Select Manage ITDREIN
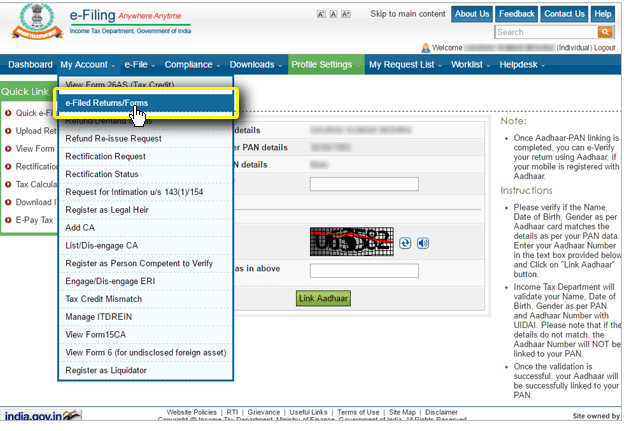 [x=146, y=317]
